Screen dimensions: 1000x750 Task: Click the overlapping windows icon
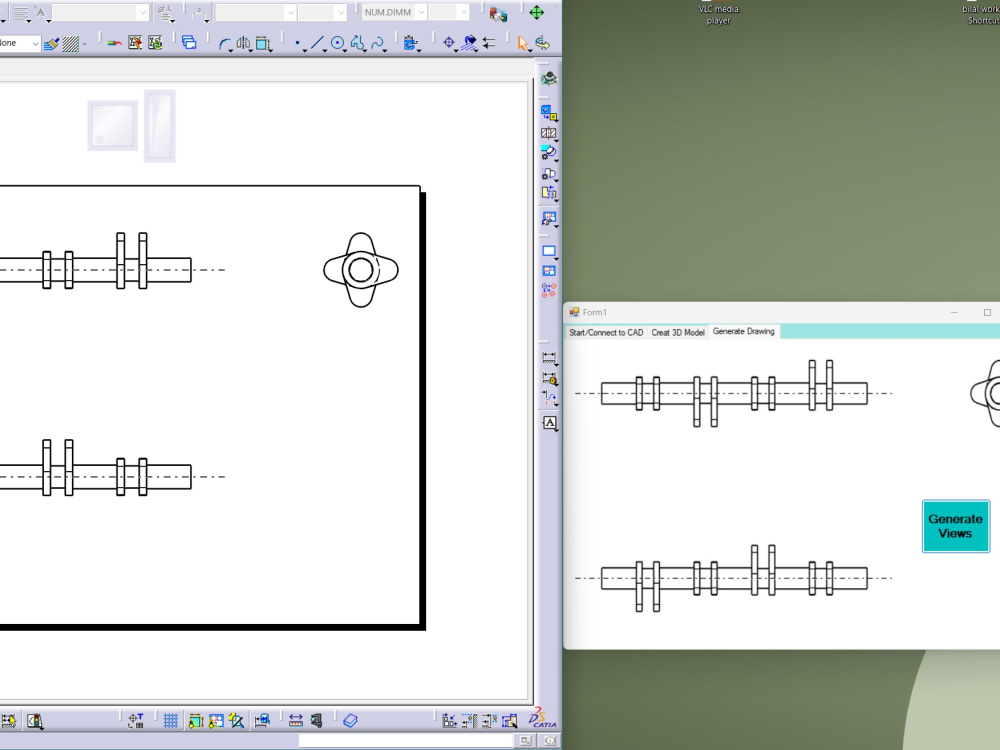pyautogui.click(x=189, y=43)
